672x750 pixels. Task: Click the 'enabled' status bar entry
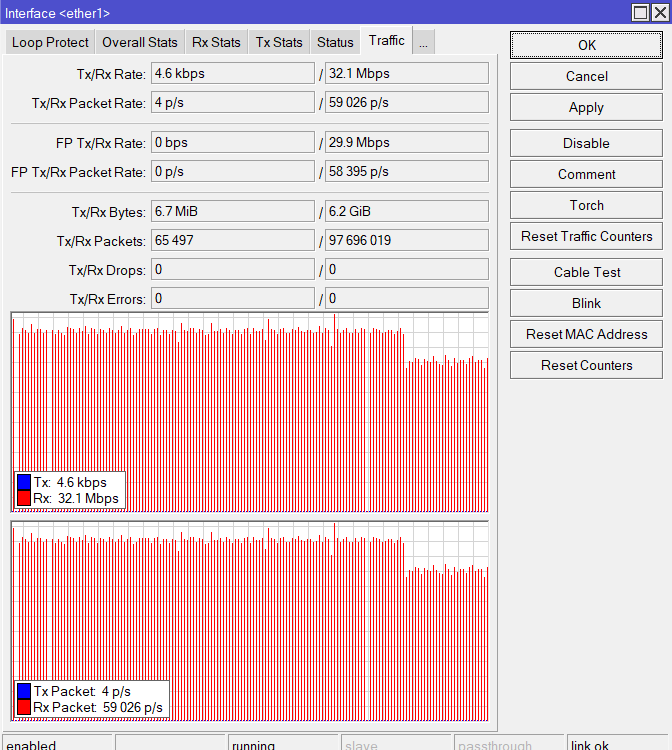[57, 744]
